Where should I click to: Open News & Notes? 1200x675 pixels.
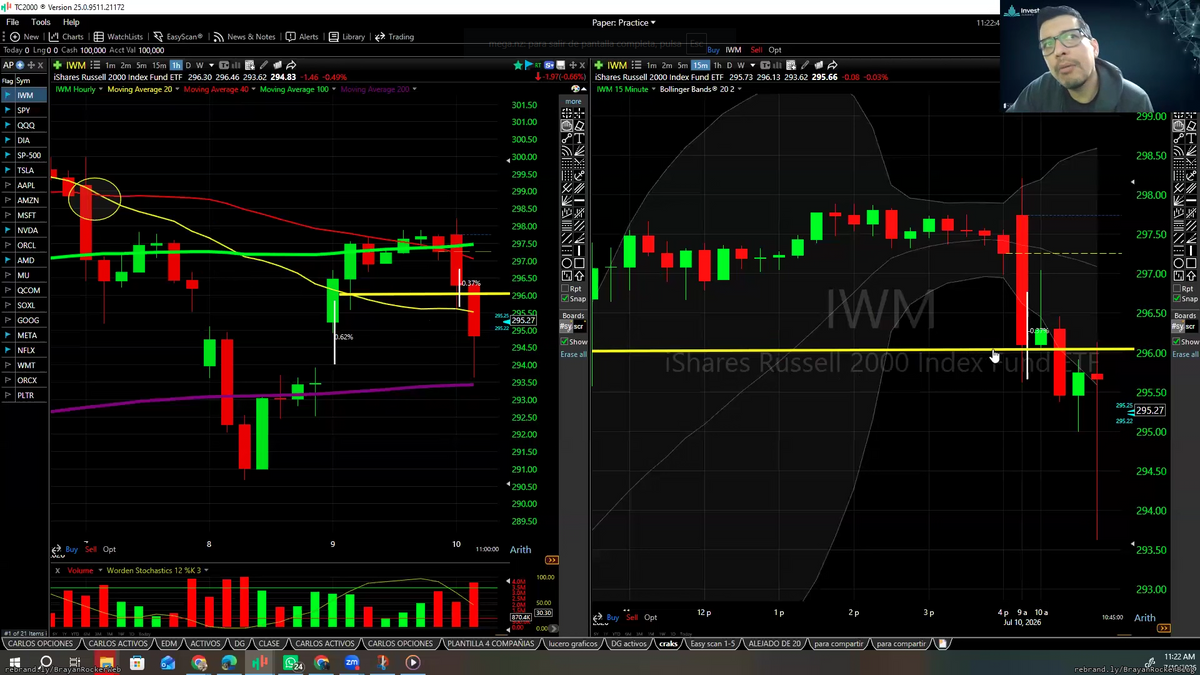click(x=244, y=37)
